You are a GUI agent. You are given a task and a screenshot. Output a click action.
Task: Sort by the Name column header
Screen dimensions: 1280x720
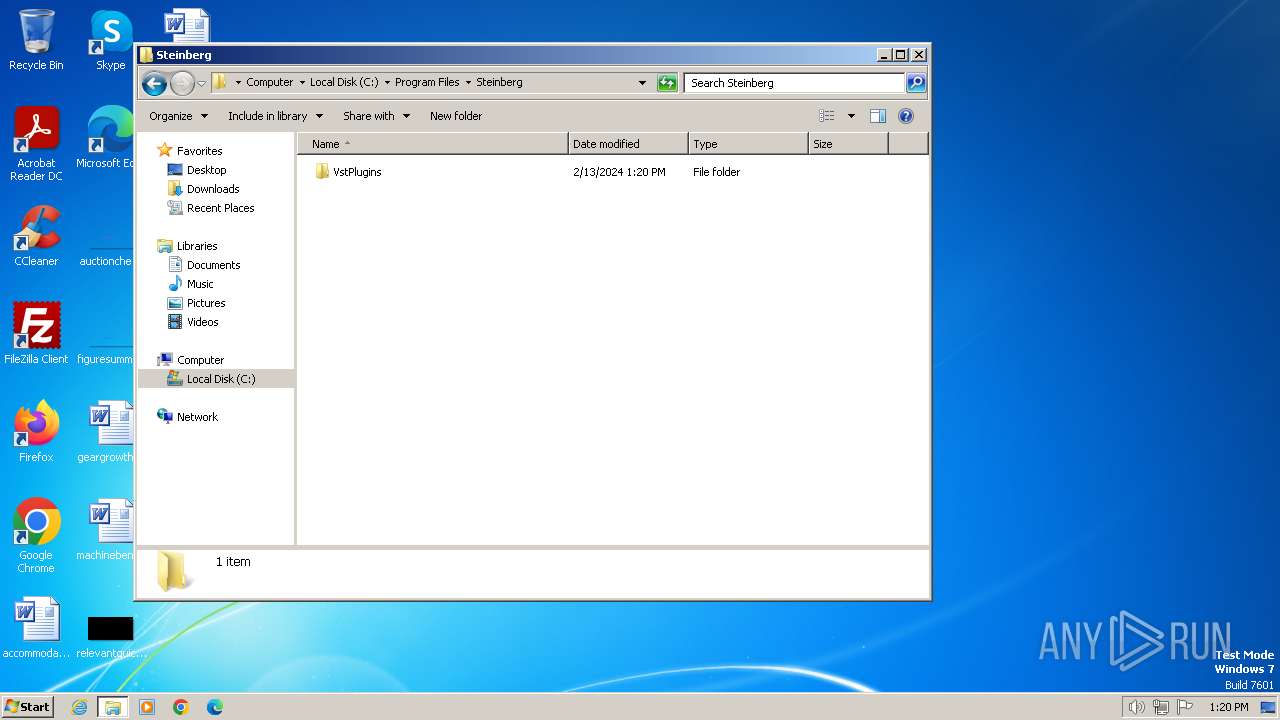pos(433,144)
